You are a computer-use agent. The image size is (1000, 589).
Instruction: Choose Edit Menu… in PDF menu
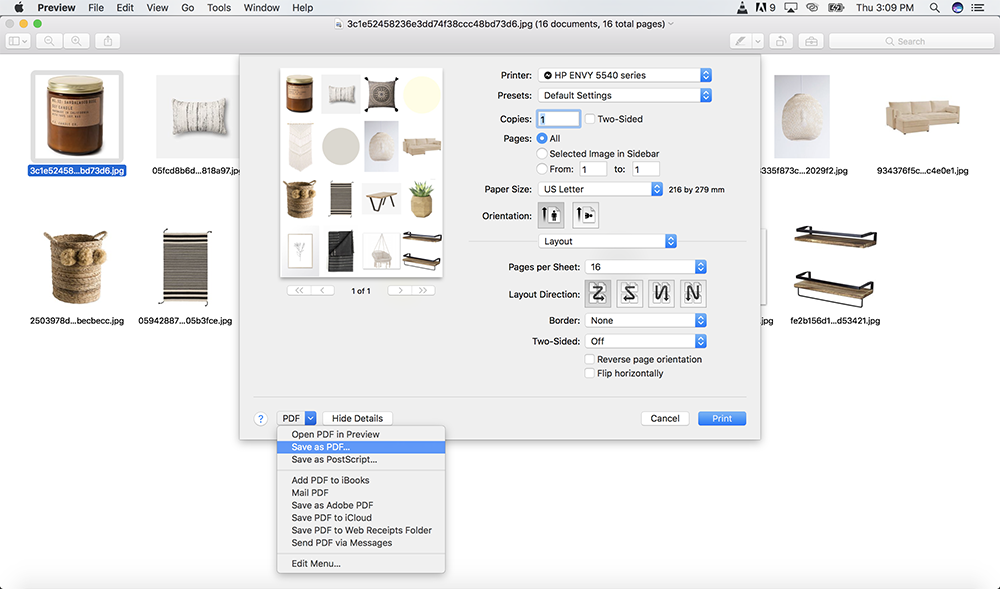[361, 564]
